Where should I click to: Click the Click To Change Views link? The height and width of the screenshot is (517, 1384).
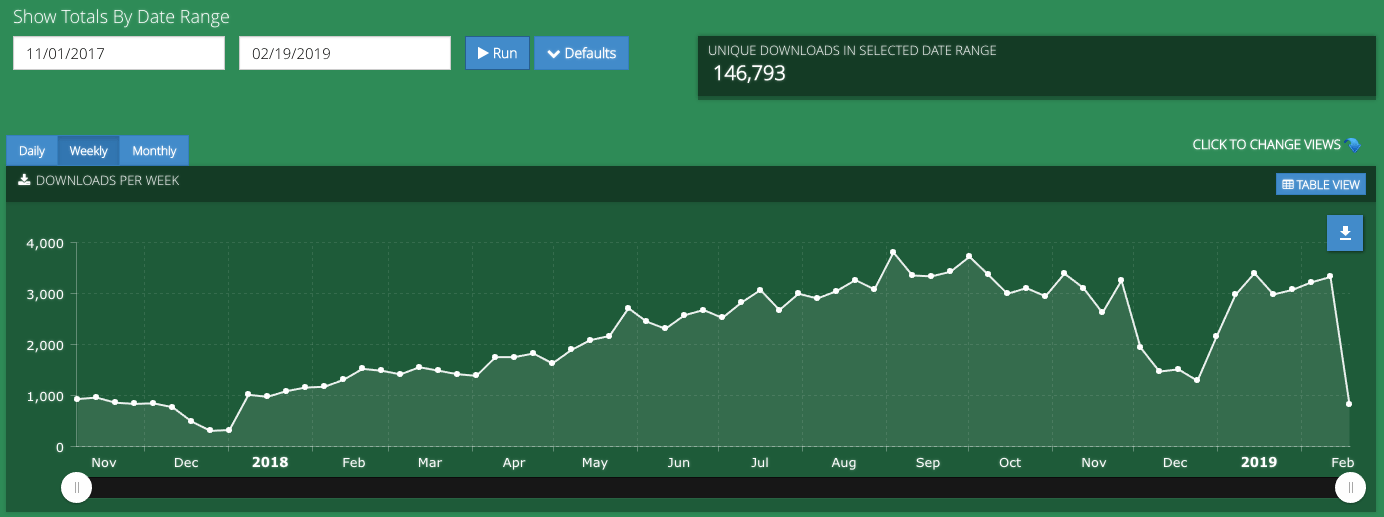point(1266,145)
